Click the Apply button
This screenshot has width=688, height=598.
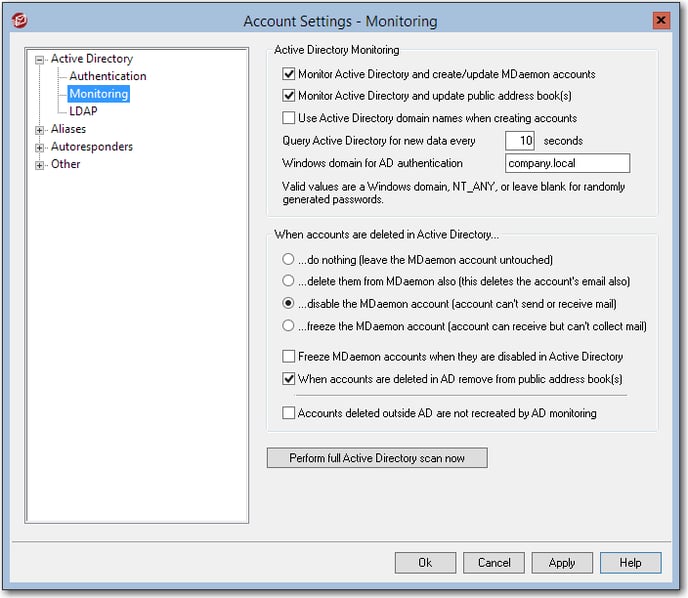pyautogui.click(x=562, y=562)
